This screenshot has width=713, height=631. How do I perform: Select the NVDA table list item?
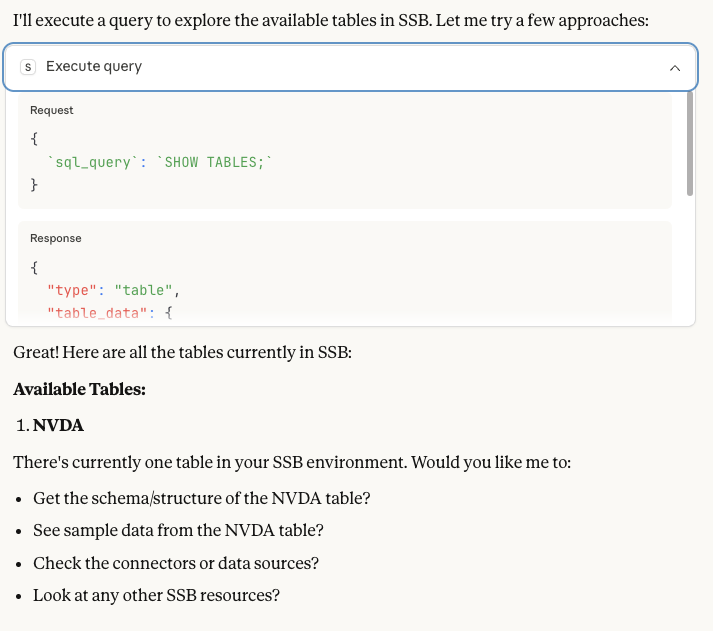pos(58,426)
